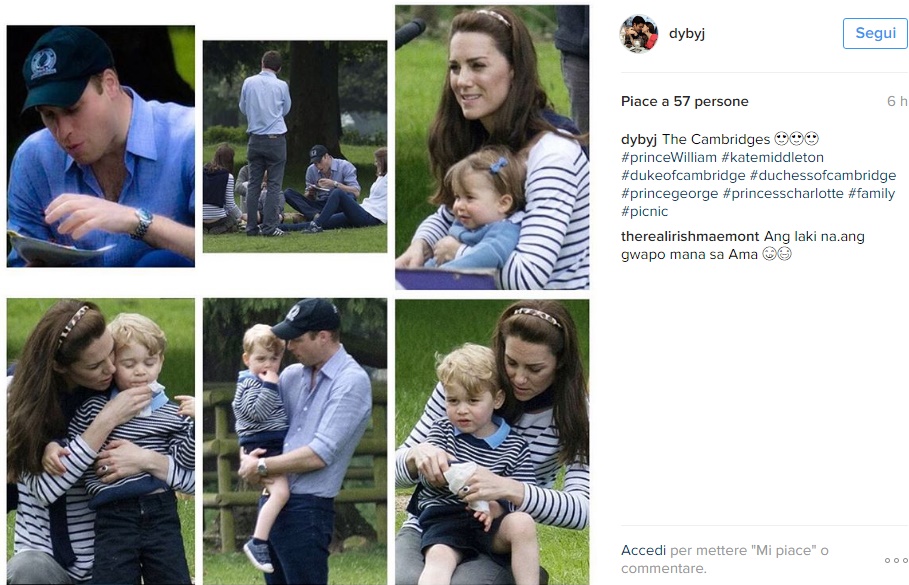Image resolution: width=909 pixels, height=585 pixels.
Task: Open the #princeWilliam hashtag
Action: [669, 157]
